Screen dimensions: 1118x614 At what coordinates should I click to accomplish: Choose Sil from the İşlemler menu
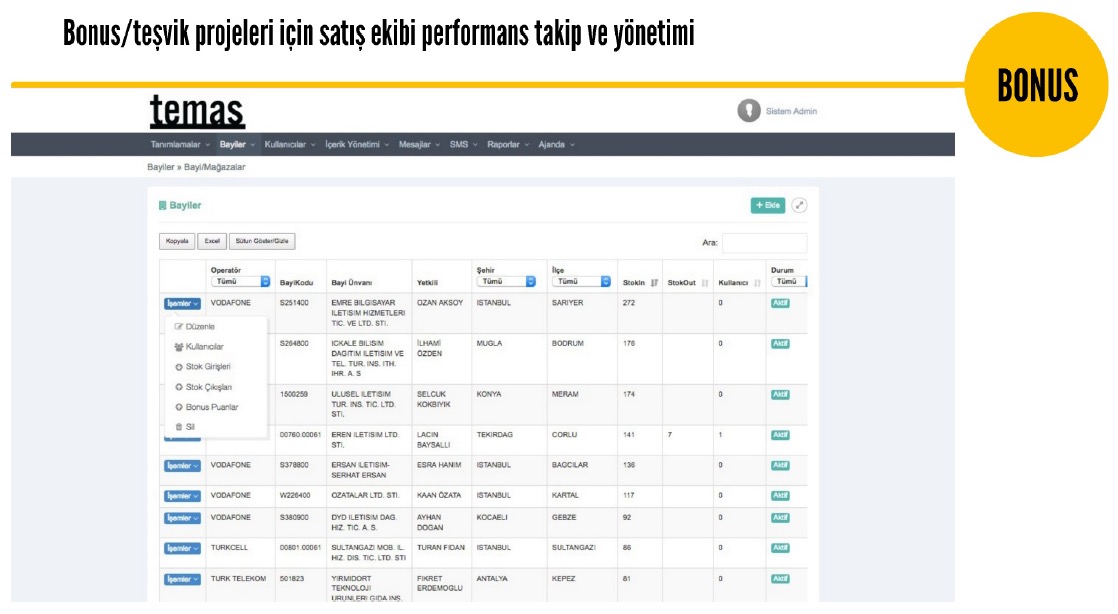pyautogui.click(x=185, y=427)
